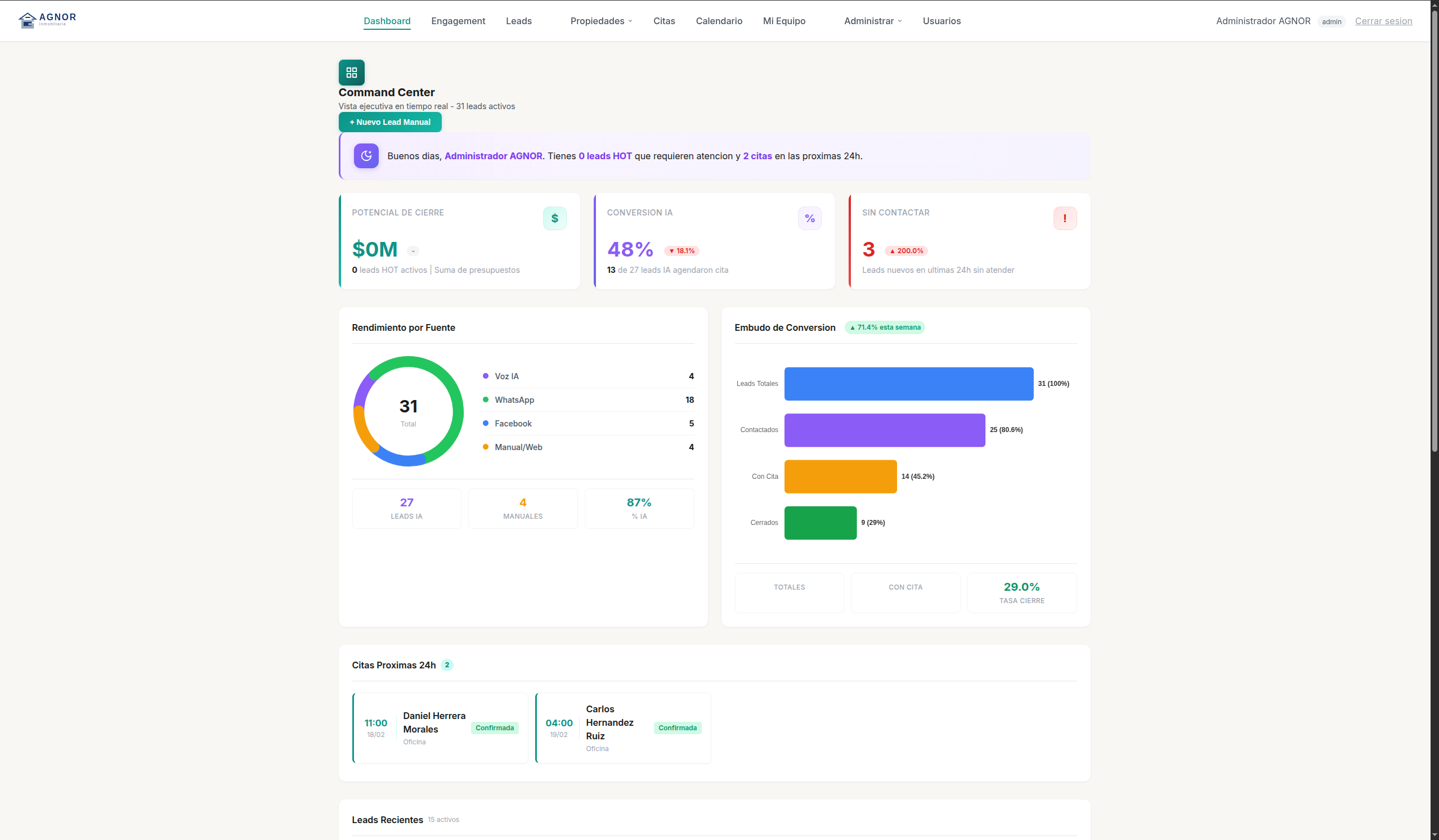Click the admin role badge
Viewport: 1439px width, 840px height.
coord(1331,22)
